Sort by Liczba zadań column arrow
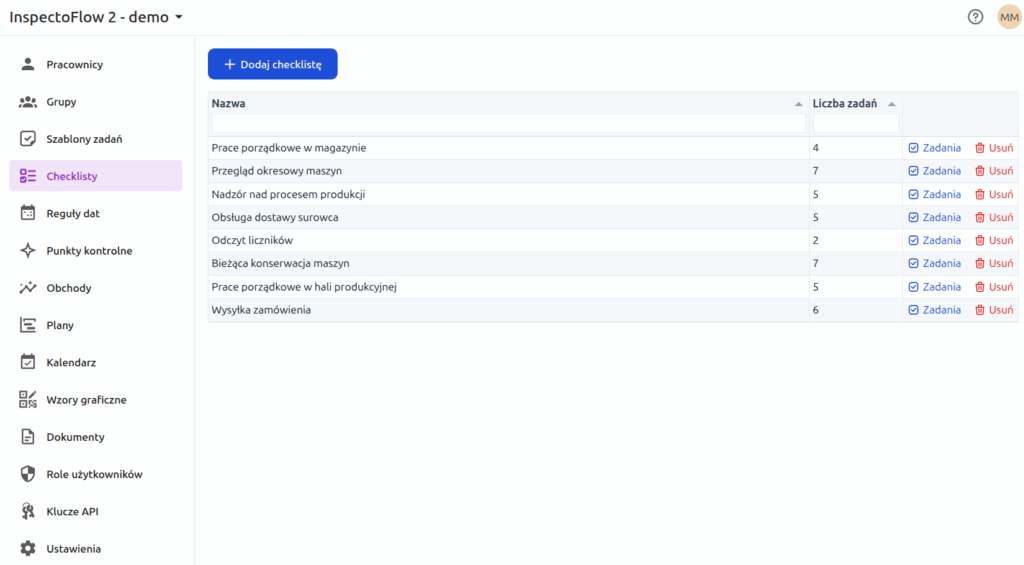 pyautogui.click(x=891, y=104)
